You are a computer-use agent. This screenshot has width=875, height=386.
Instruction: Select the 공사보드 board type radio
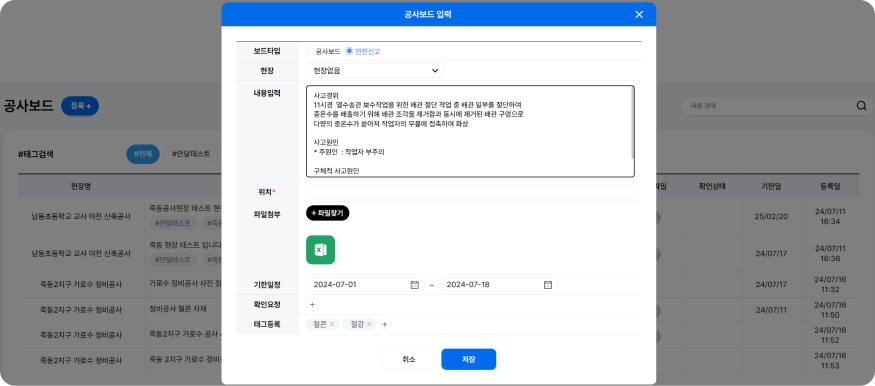(310, 51)
